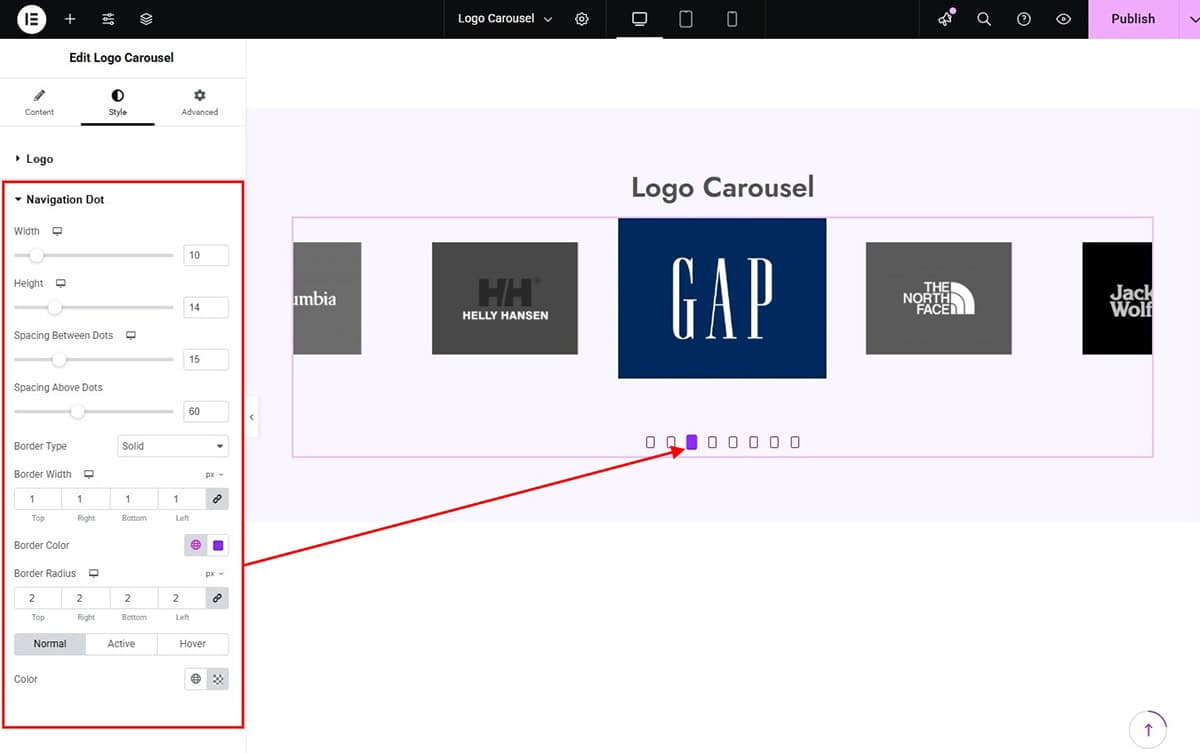Switch to tablet preview mode
1200x753 pixels.
pyautogui.click(x=686, y=19)
